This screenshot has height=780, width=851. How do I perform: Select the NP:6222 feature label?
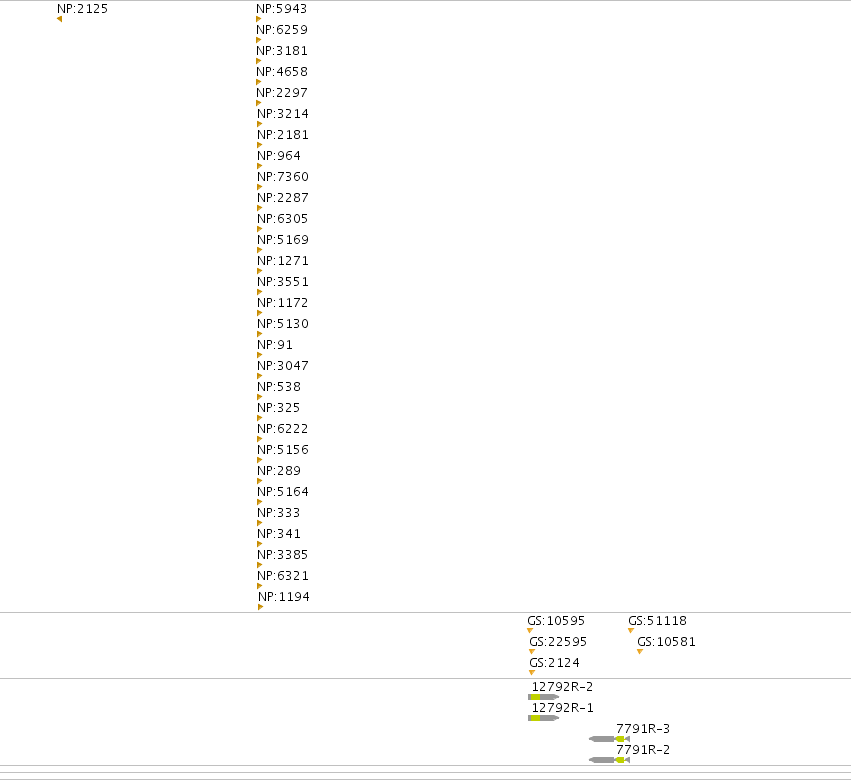click(x=283, y=429)
